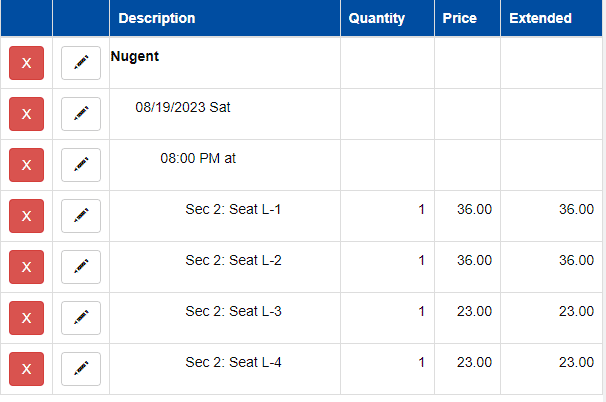
Task: Remove Seat L-4 from the order
Action: tap(26, 369)
